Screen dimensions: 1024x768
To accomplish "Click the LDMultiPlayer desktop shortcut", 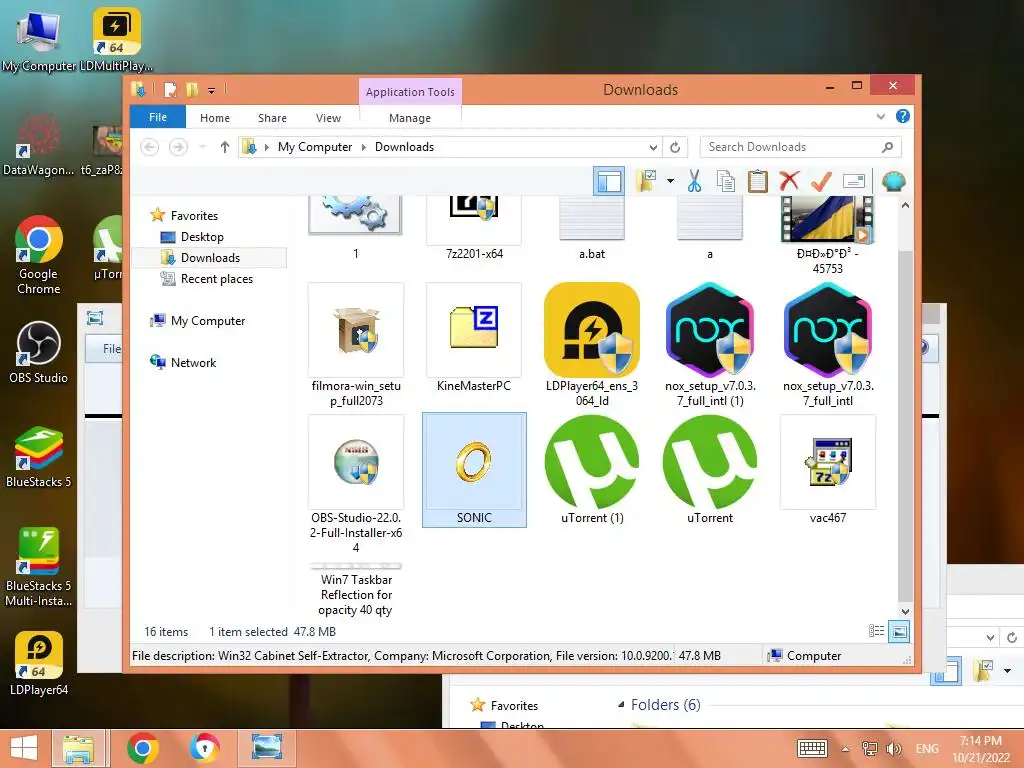I will [x=116, y=39].
